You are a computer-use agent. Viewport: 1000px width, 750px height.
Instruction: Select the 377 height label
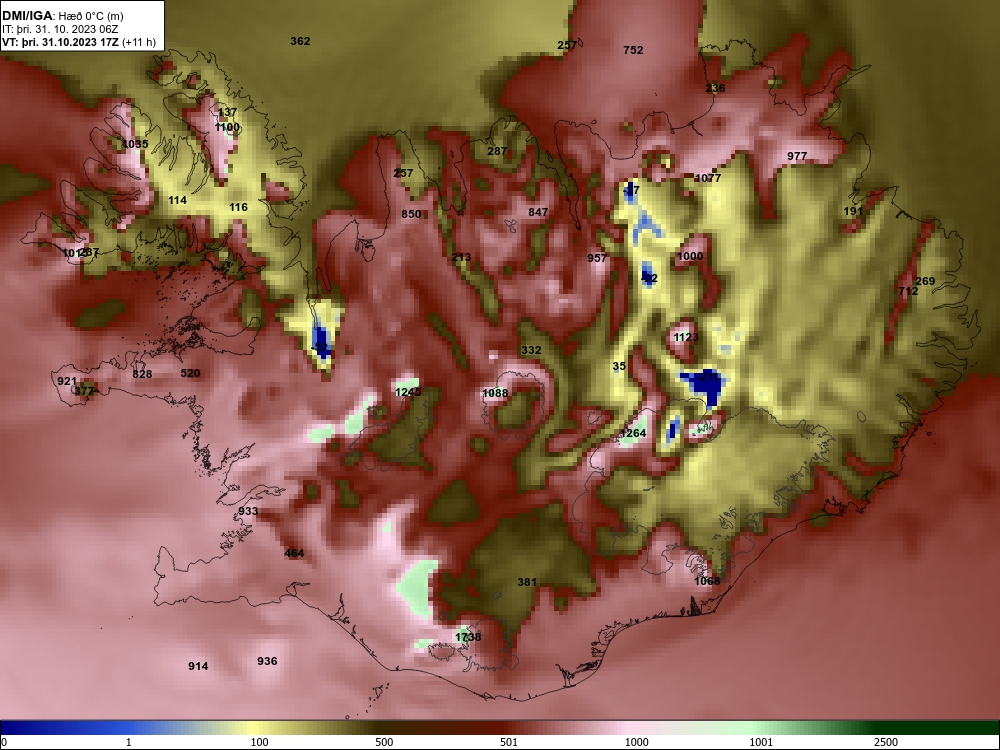pyautogui.click(x=84, y=392)
